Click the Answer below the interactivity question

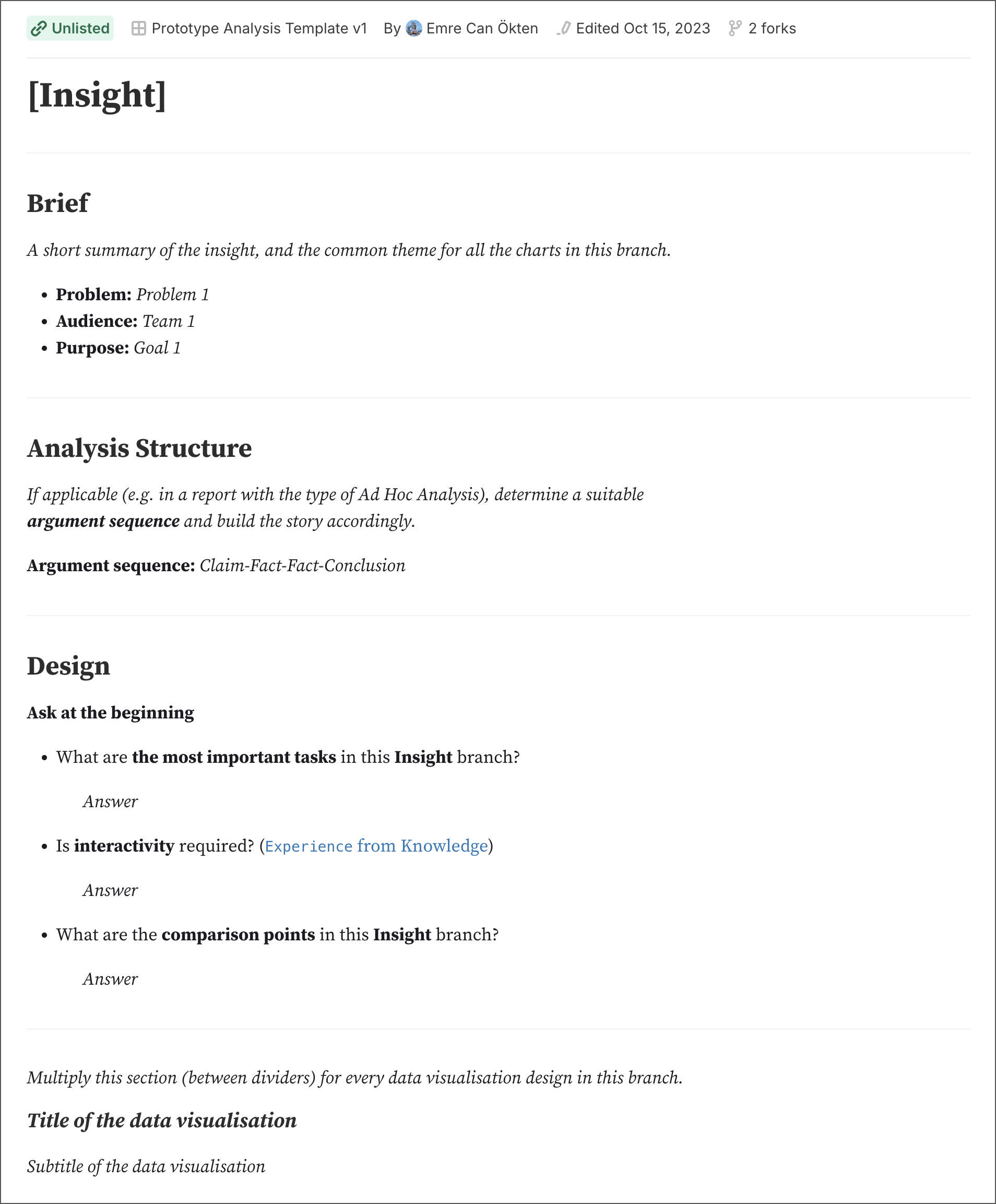pyautogui.click(x=110, y=890)
